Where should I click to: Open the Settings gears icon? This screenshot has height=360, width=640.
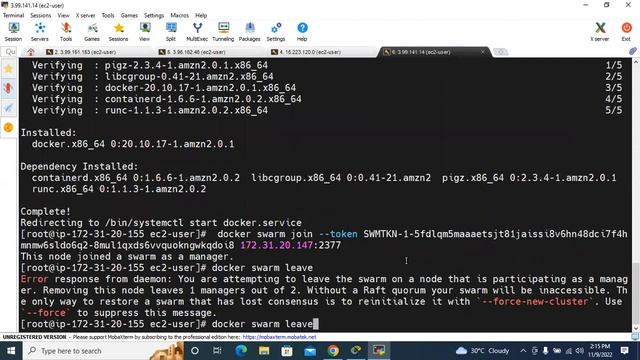pos(276,32)
